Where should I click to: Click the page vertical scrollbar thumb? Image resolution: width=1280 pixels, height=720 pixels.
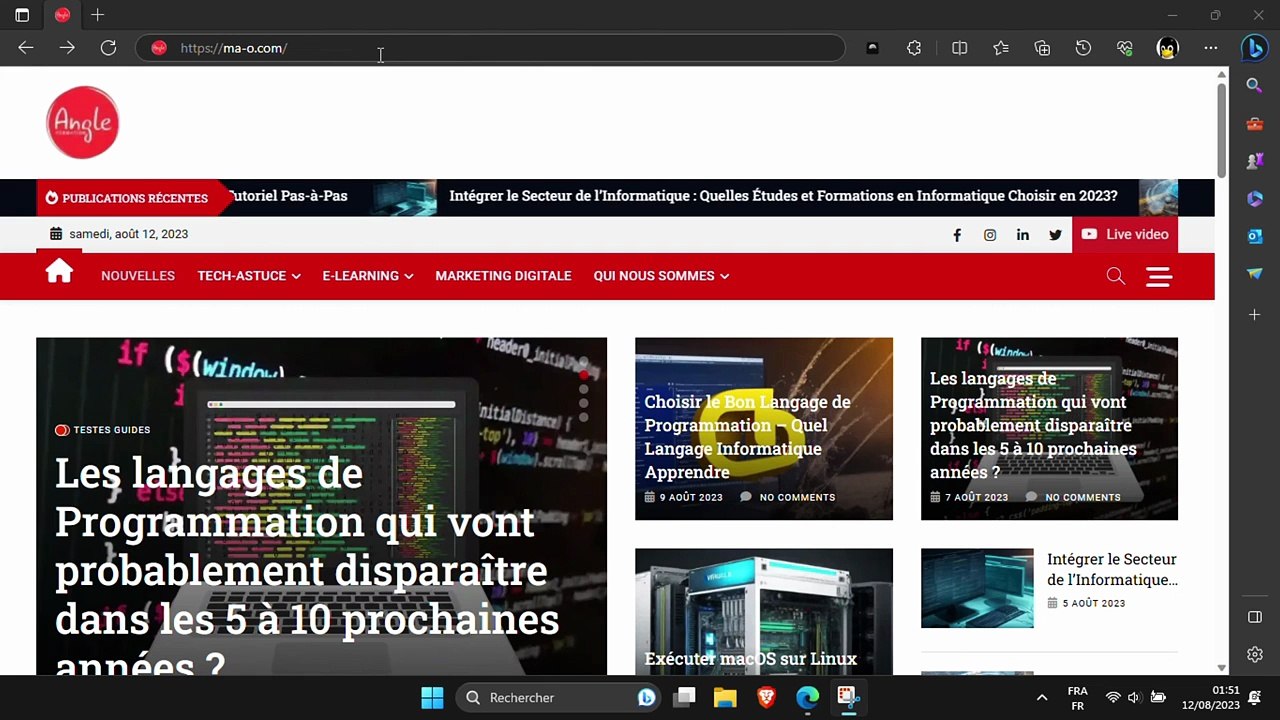tap(1222, 130)
